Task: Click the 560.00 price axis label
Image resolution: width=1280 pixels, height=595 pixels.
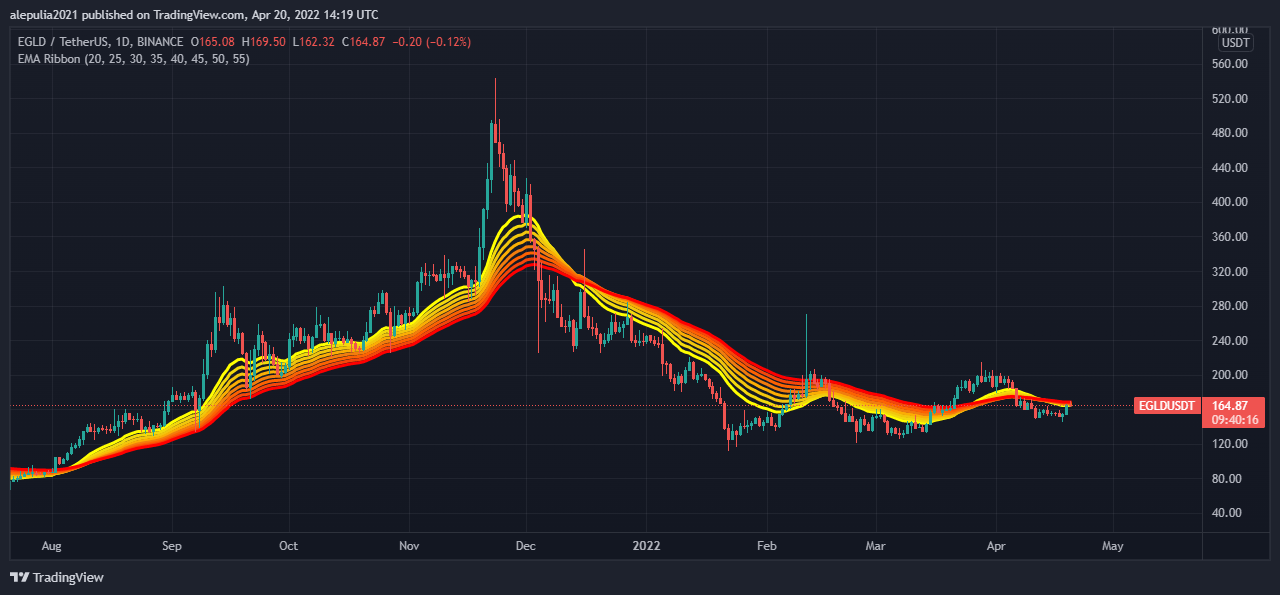Action: [x=1228, y=64]
